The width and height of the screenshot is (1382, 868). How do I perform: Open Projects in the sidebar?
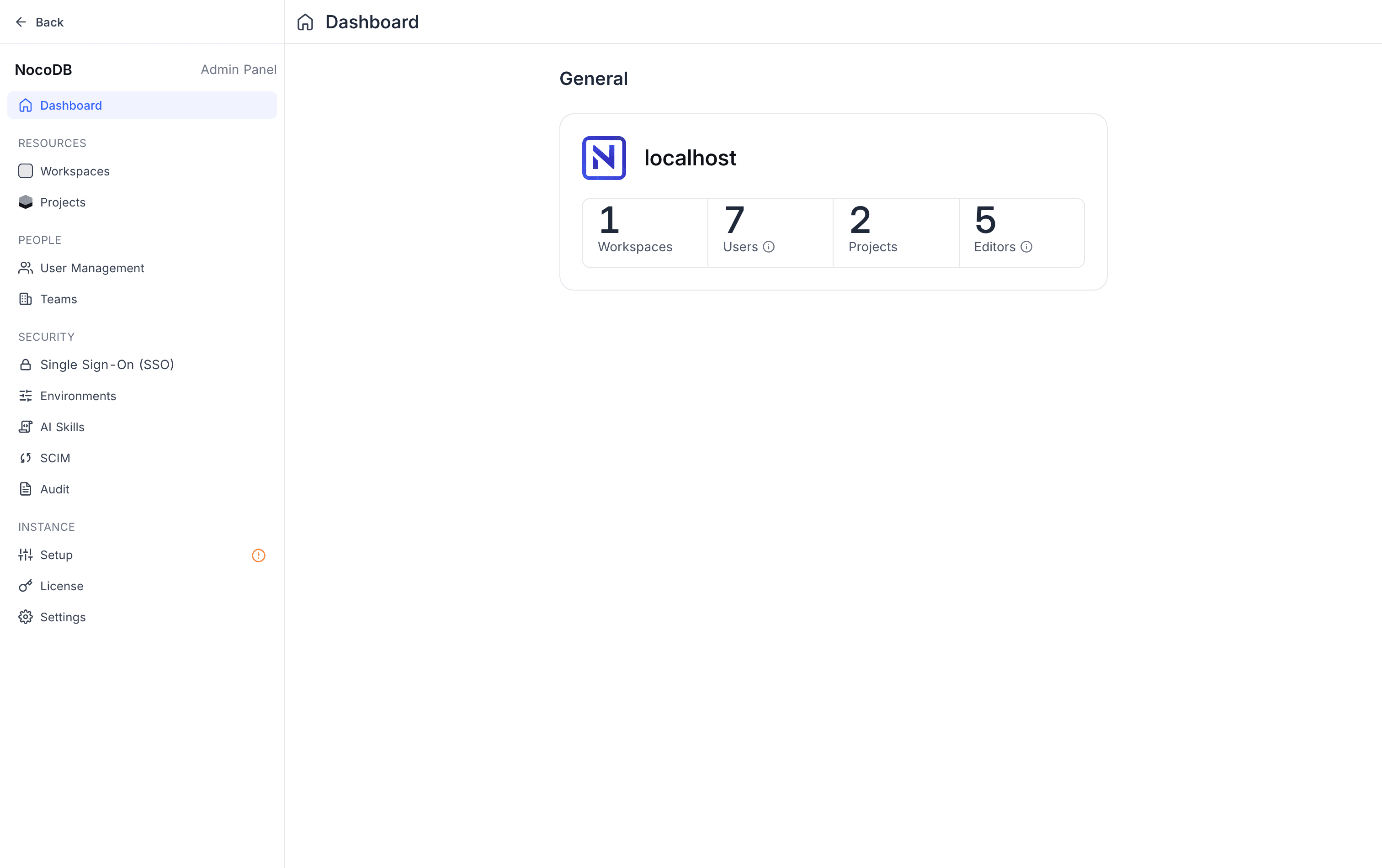[142, 202]
